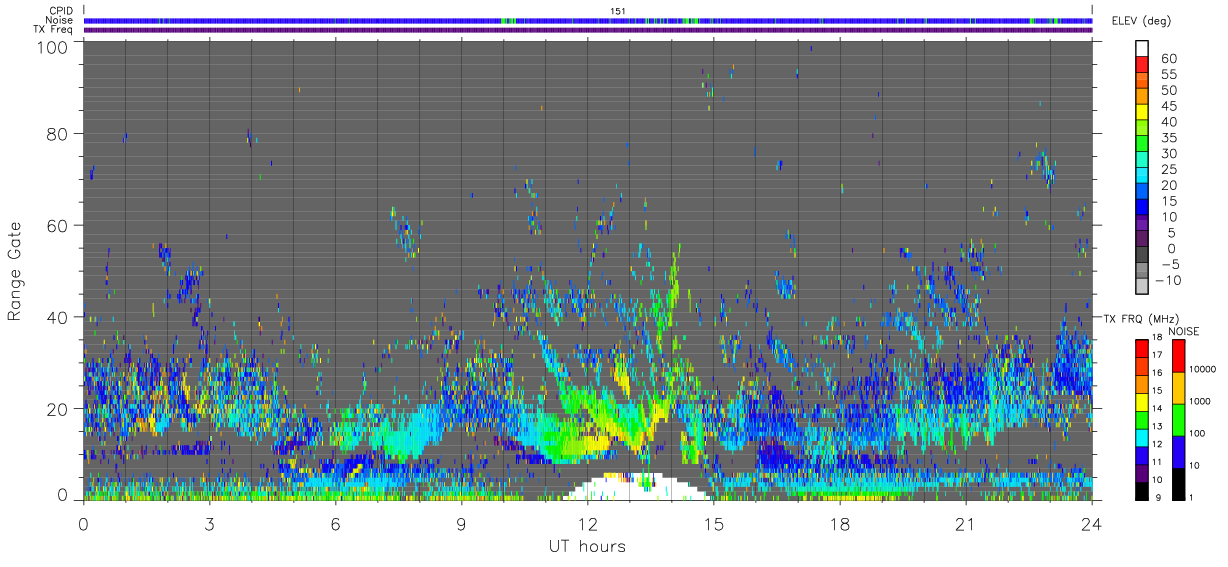Select the blue 10 segment of NOISE bar
1228x567 pixels.
[x=1178, y=451]
